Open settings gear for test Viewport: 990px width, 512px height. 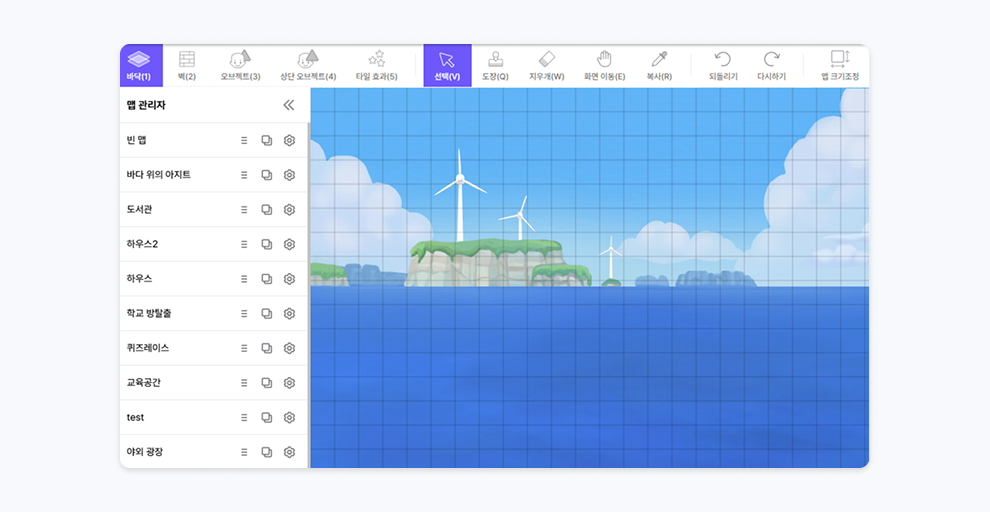(x=289, y=418)
